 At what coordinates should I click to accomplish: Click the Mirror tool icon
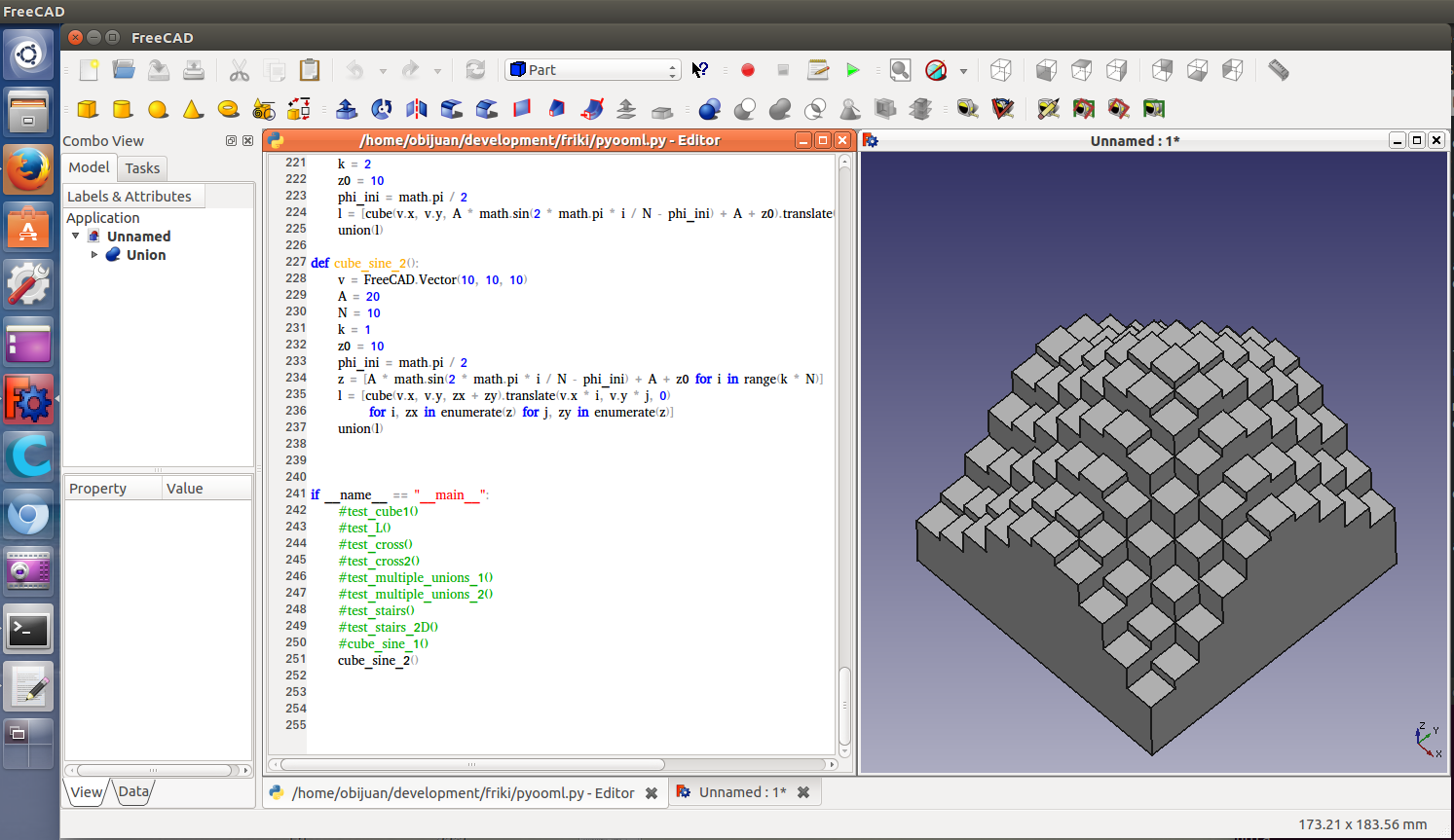point(417,109)
